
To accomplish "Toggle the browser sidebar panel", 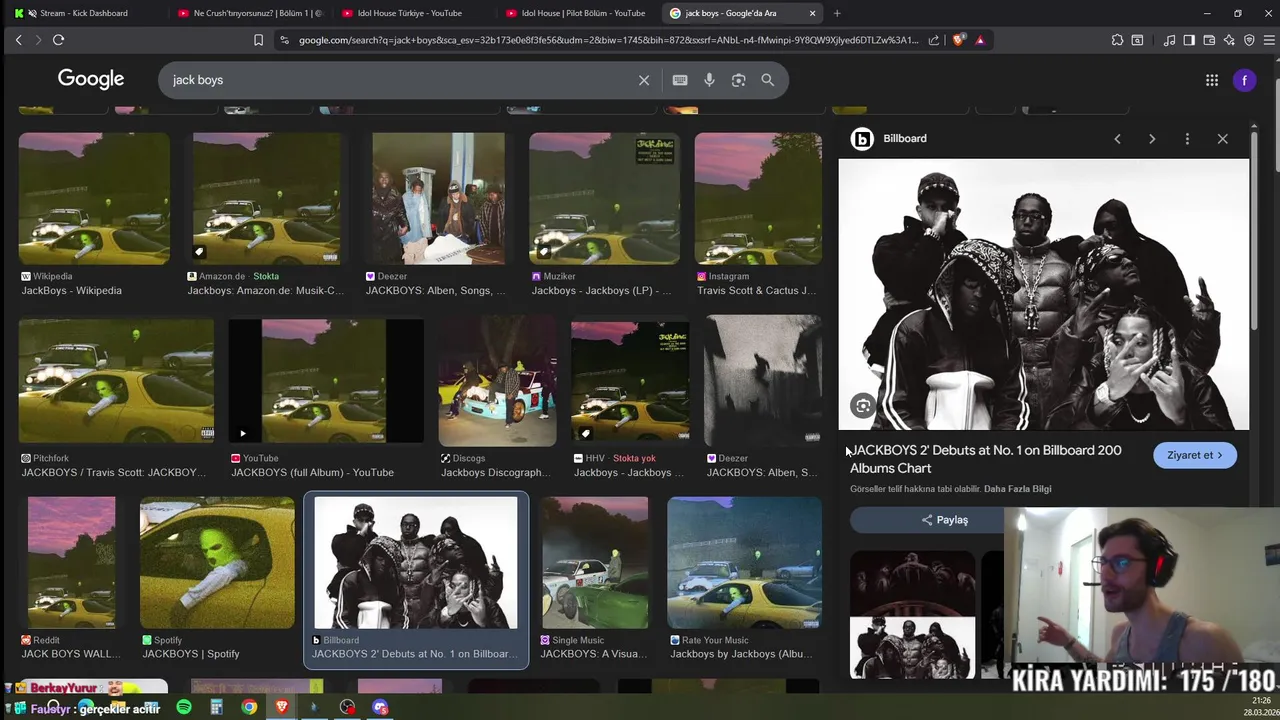I will [x=1189, y=40].
